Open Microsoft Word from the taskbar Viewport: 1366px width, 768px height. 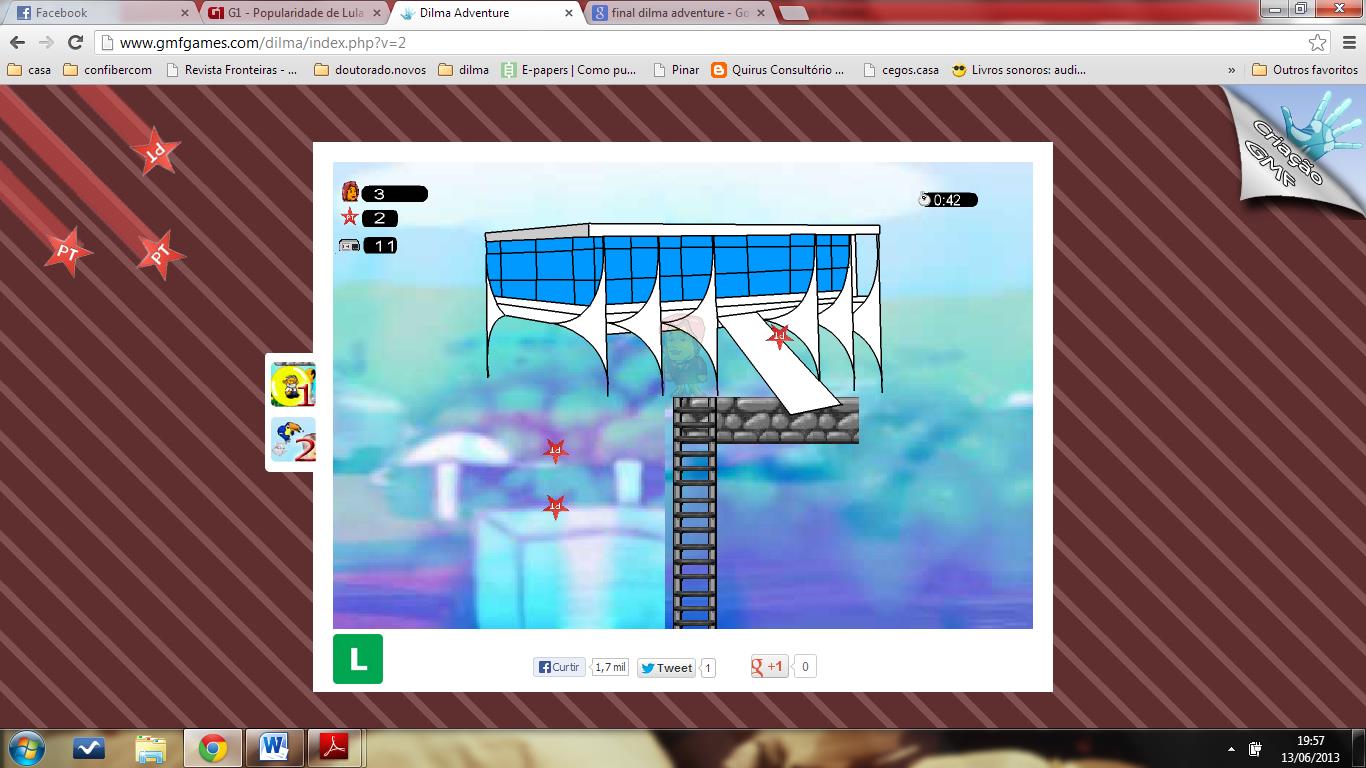[x=273, y=747]
